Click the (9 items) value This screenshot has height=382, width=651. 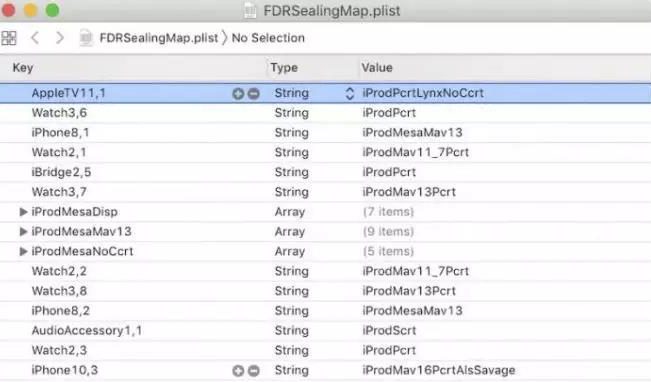coord(388,232)
